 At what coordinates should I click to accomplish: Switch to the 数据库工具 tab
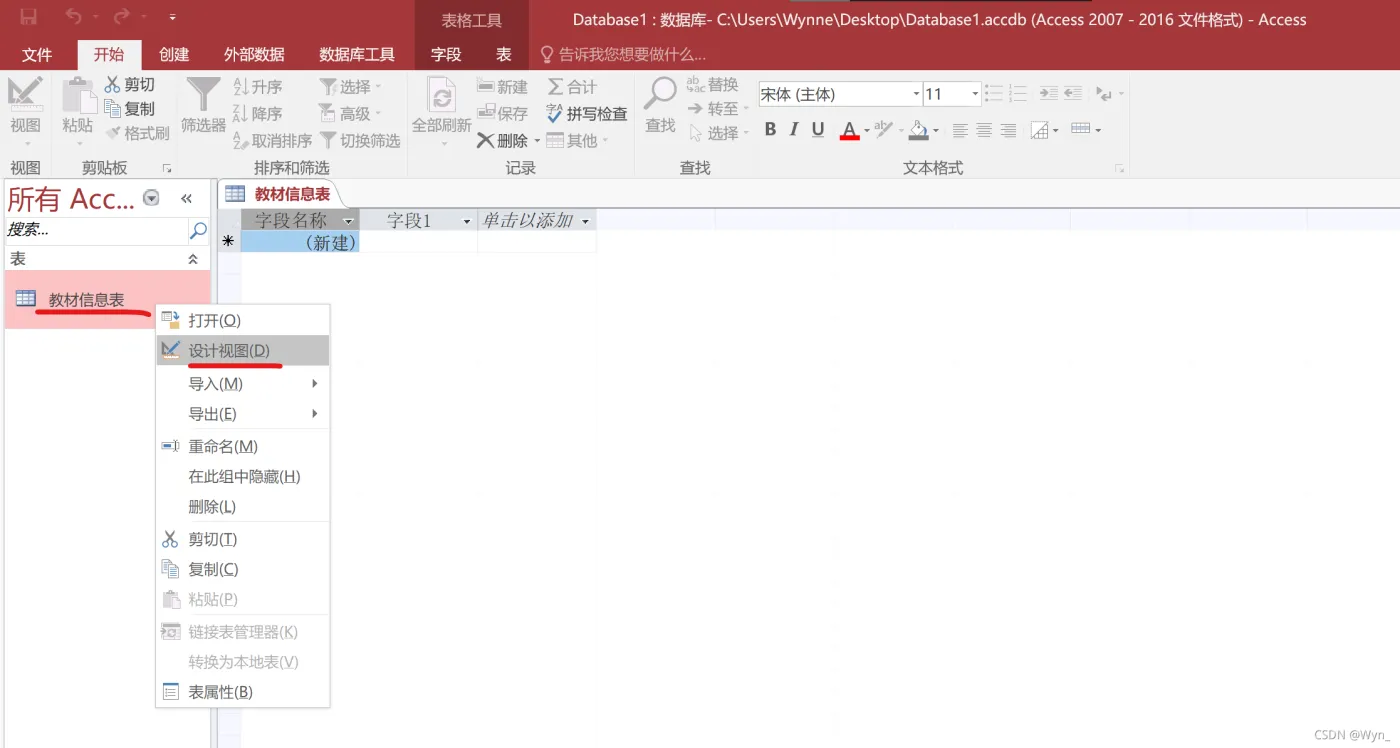pyautogui.click(x=357, y=54)
